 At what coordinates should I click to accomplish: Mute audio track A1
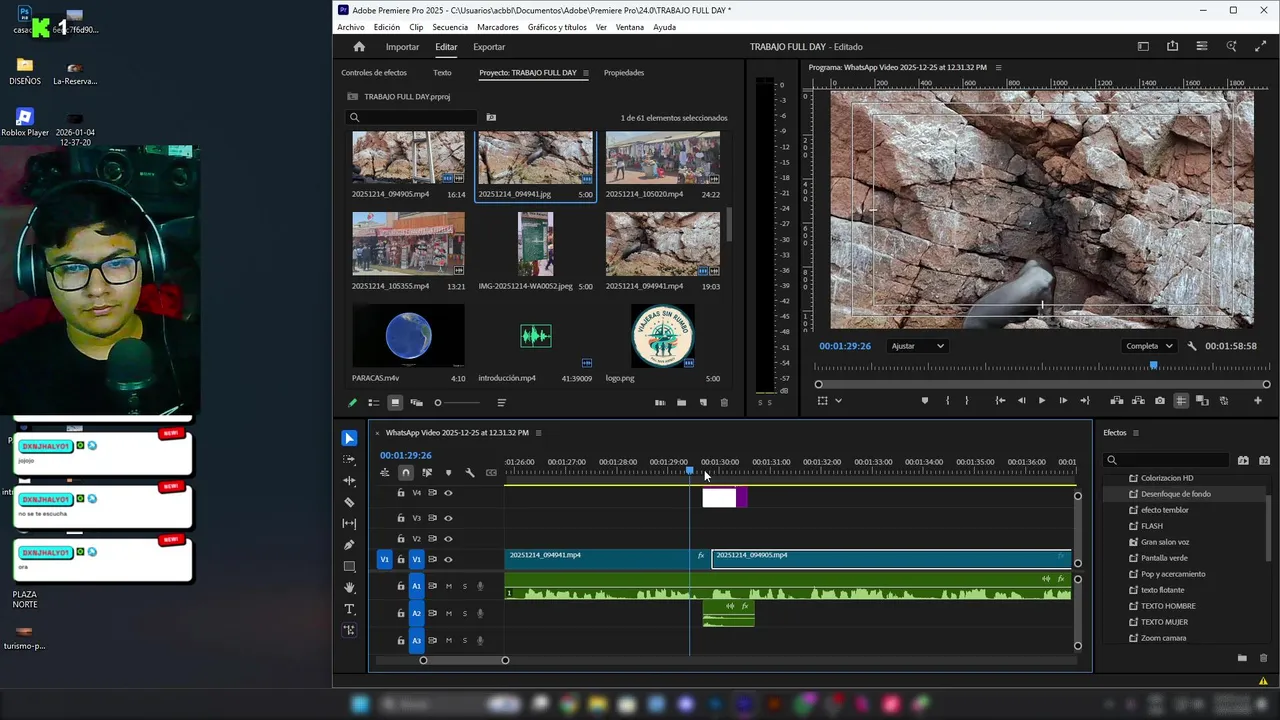(x=448, y=586)
